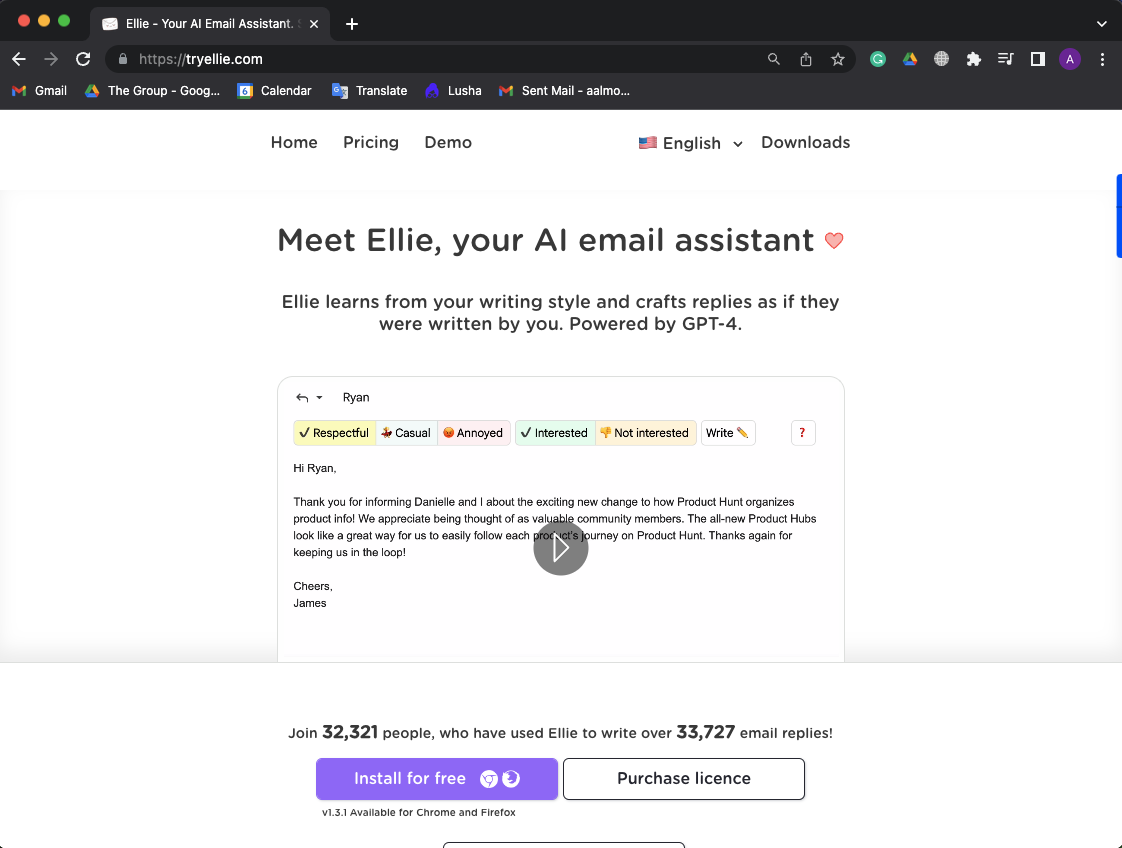The width and height of the screenshot is (1122, 848).
Task: Play the demo video
Action: pos(560,548)
